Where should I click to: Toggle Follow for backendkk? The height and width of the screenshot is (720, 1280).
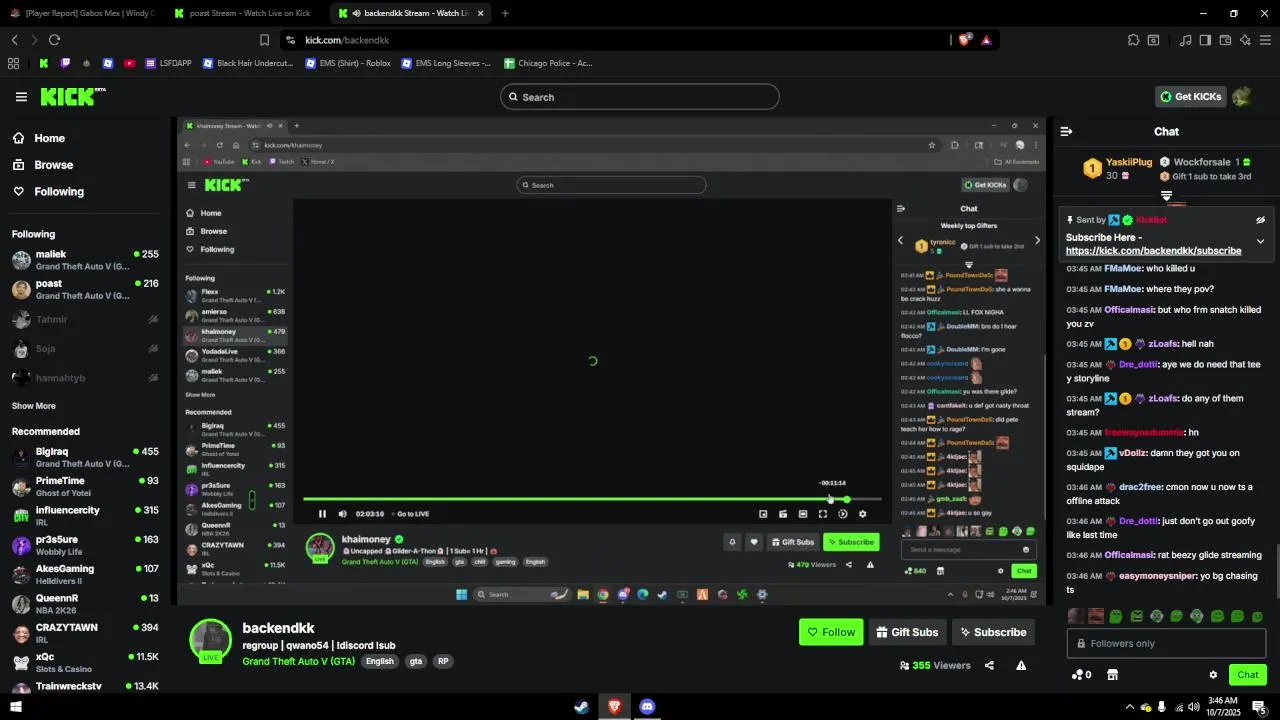[x=831, y=632]
